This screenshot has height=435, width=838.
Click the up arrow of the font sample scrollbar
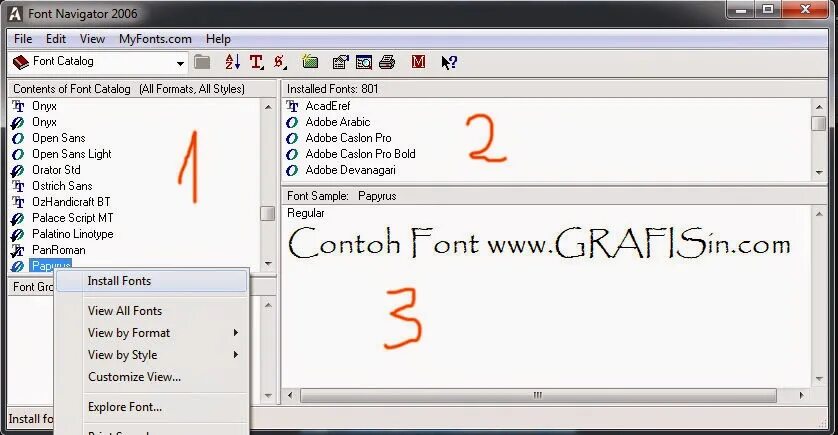(x=819, y=214)
